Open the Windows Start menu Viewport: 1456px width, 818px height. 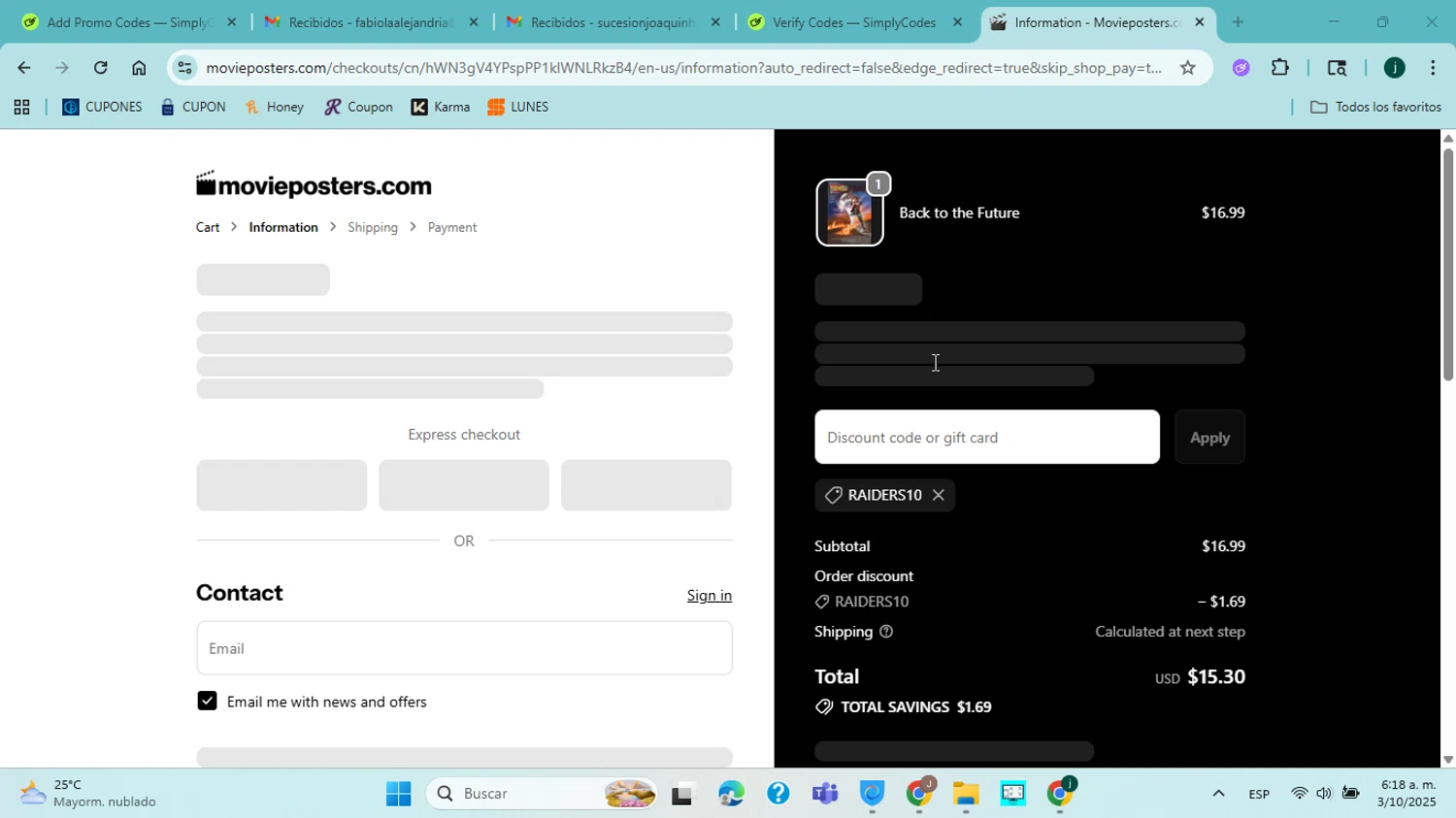pos(398,795)
